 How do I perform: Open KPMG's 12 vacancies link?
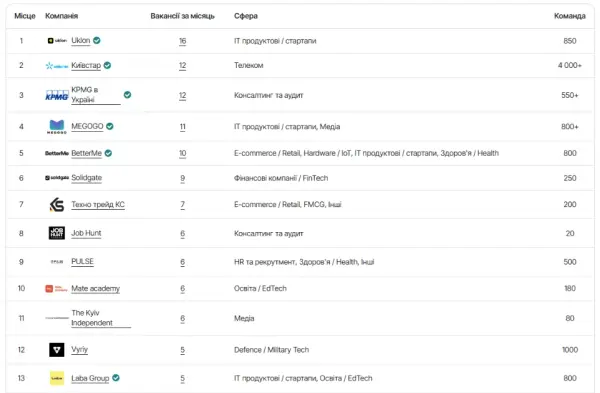[x=183, y=95]
